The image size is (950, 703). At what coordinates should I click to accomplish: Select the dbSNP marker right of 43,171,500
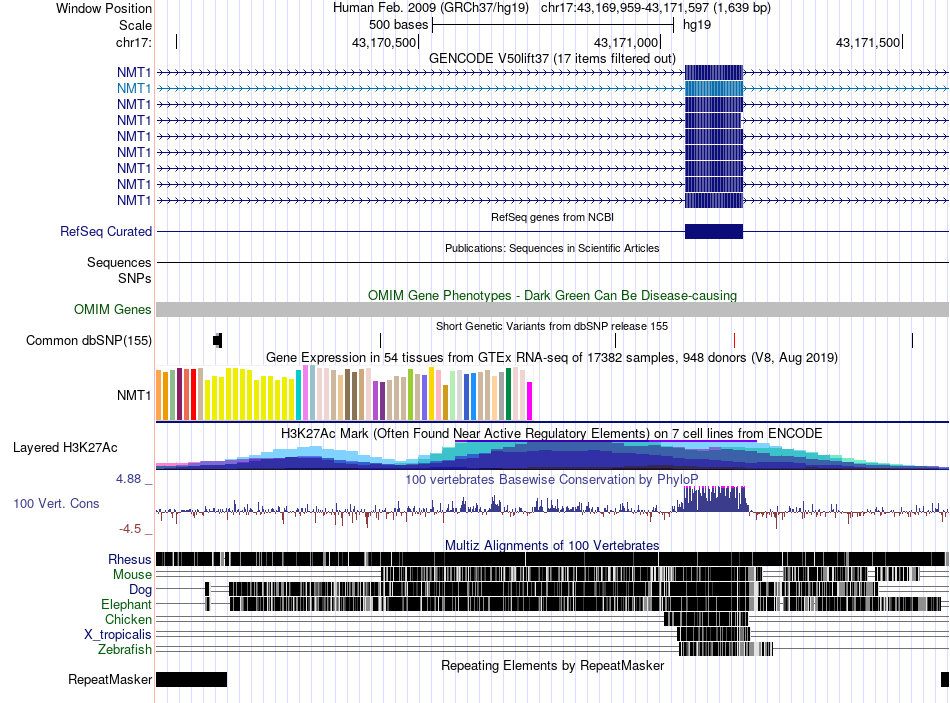912,340
